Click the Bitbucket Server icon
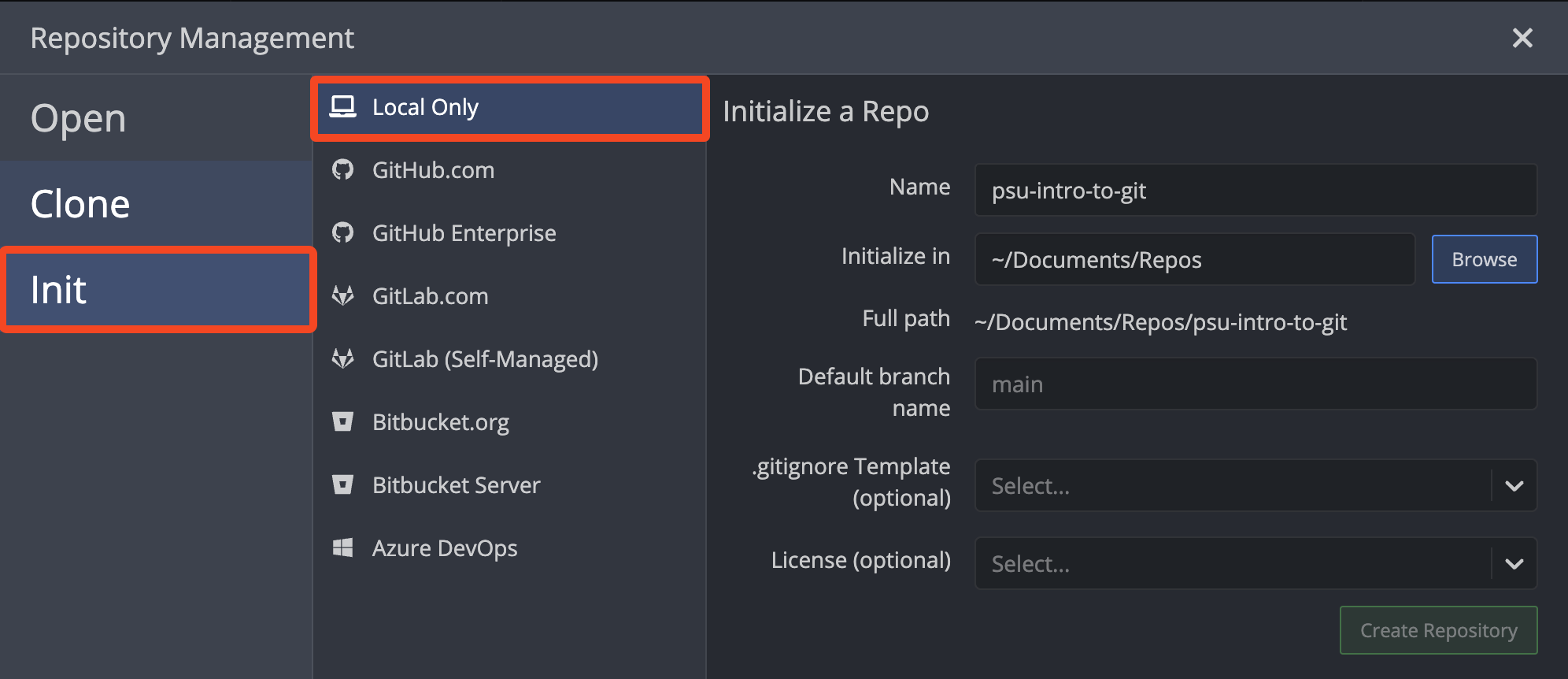This screenshot has height=679, width=1568. coord(342,484)
